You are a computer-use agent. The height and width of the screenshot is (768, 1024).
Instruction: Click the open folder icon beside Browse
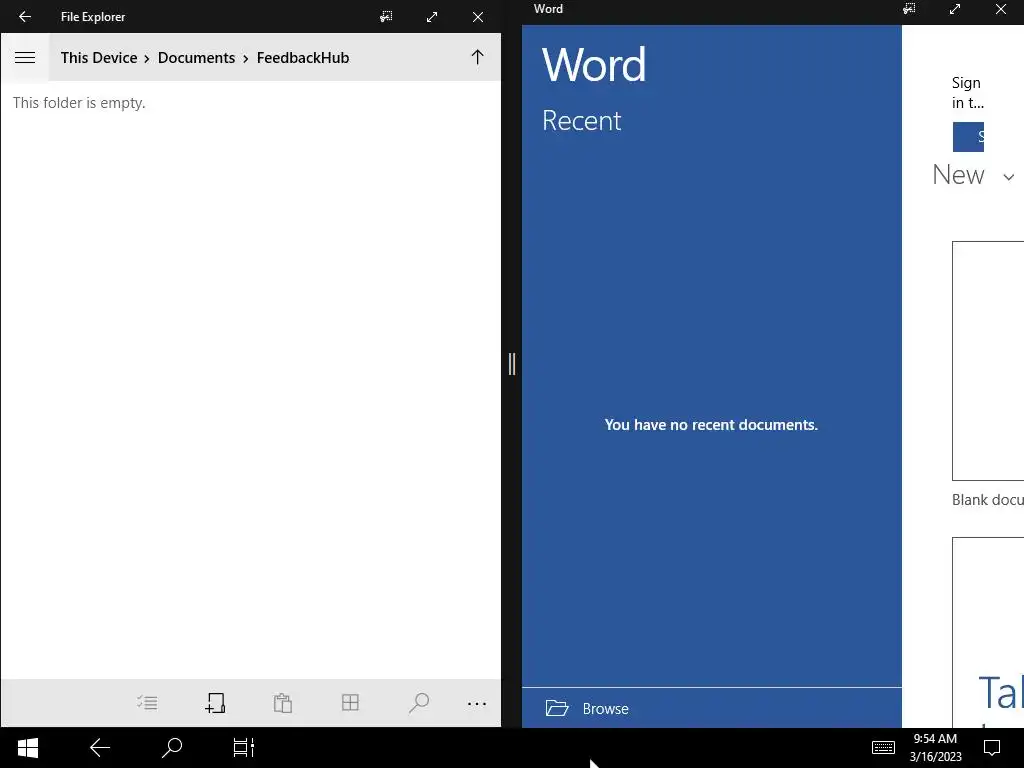click(x=557, y=708)
